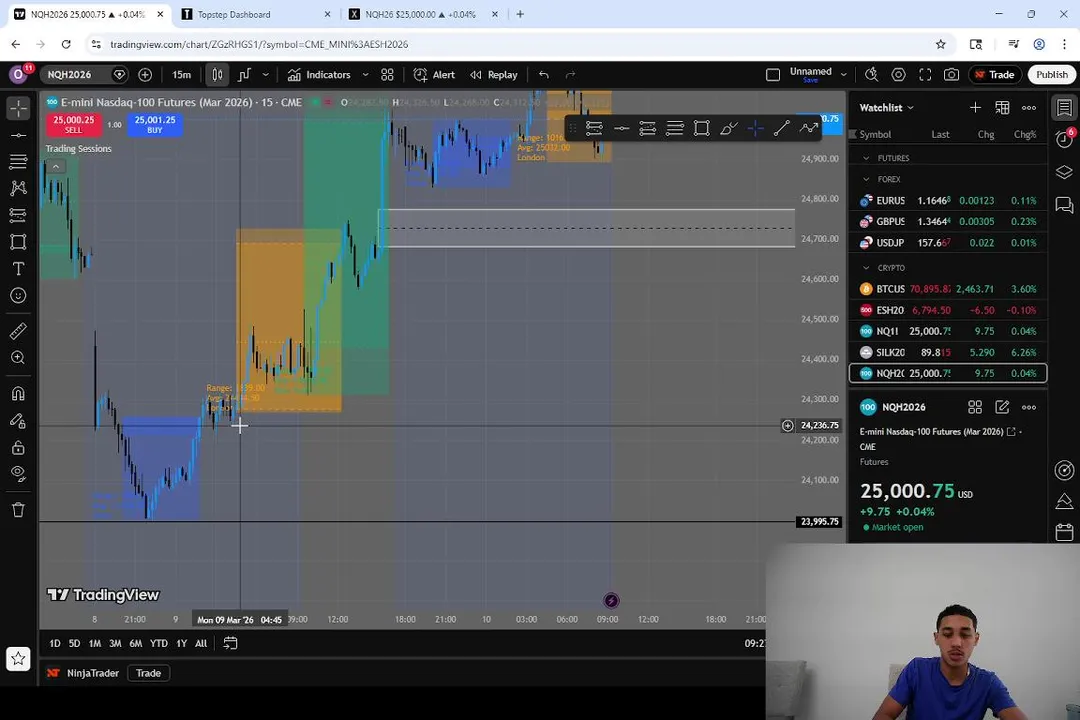The width and height of the screenshot is (1080, 720).
Task: Collapse the FOREX watchlist section
Action: [x=866, y=179]
